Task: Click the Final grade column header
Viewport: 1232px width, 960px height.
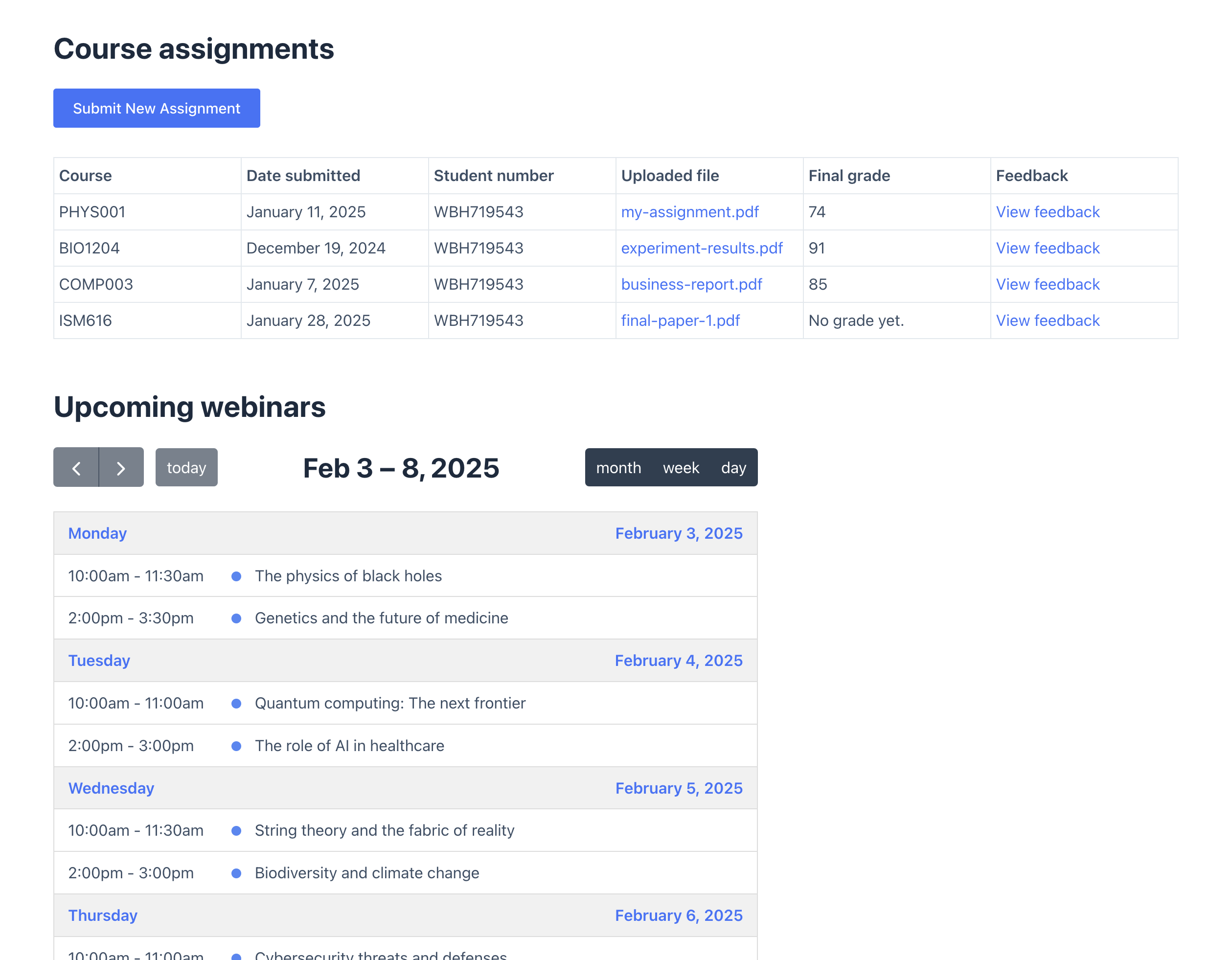Action: (896, 176)
